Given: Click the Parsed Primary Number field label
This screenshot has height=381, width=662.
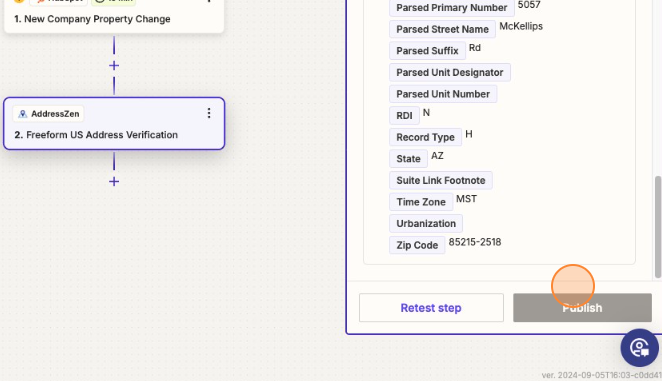Looking at the screenshot, I should click(x=451, y=8).
